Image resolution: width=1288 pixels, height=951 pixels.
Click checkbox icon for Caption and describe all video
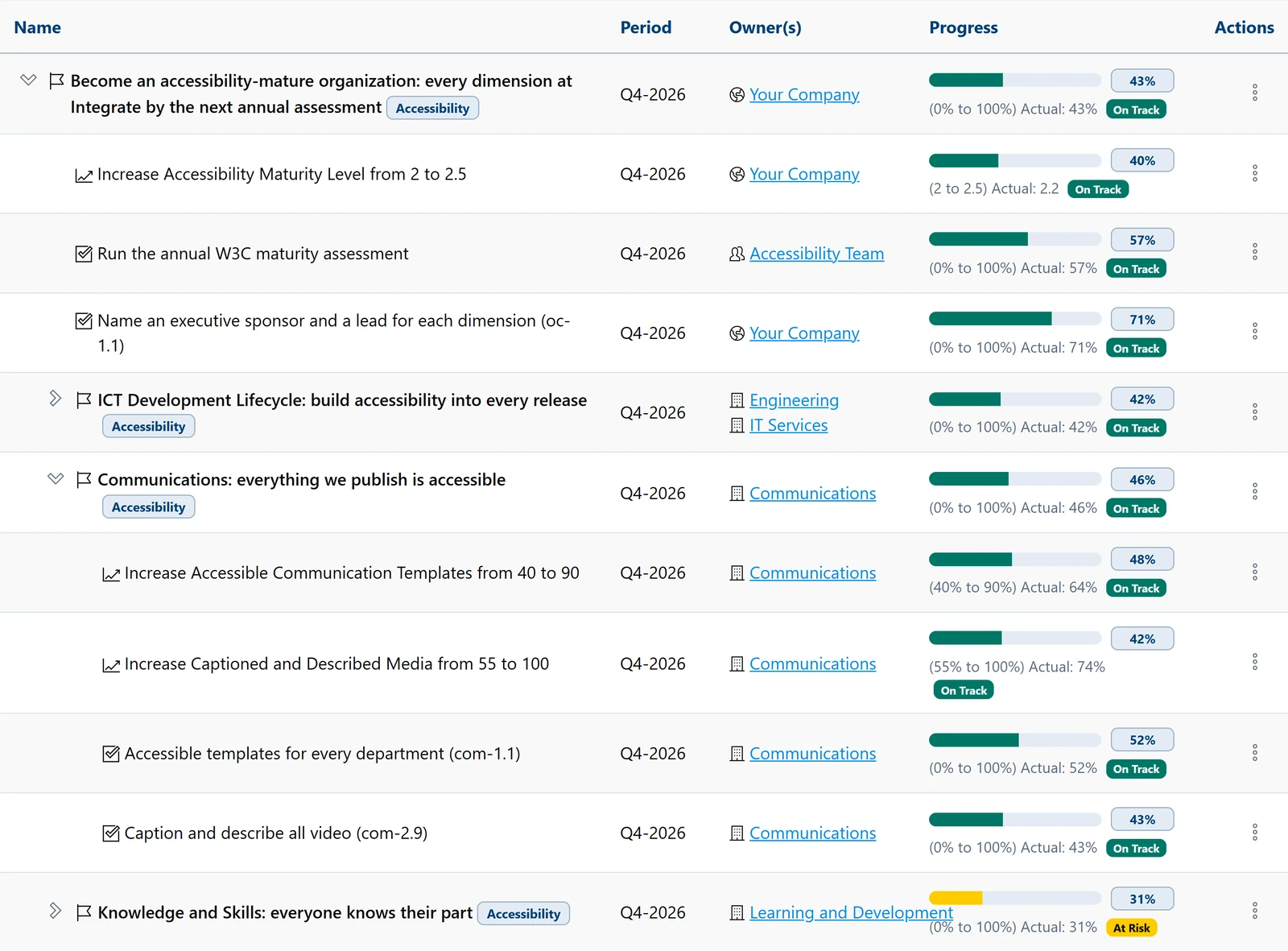pos(111,833)
